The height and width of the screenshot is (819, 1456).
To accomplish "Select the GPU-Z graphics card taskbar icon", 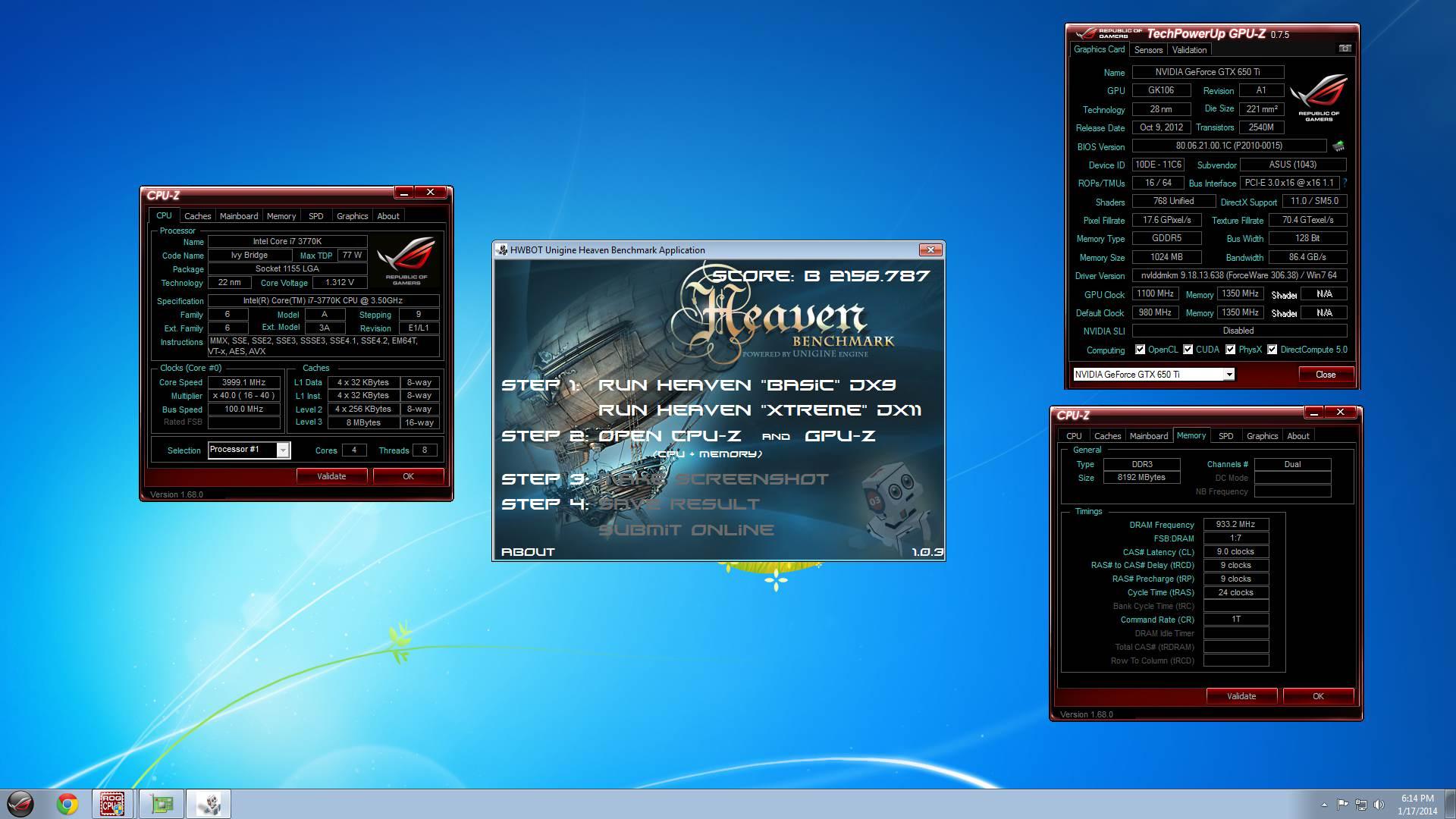I will click(x=162, y=804).
